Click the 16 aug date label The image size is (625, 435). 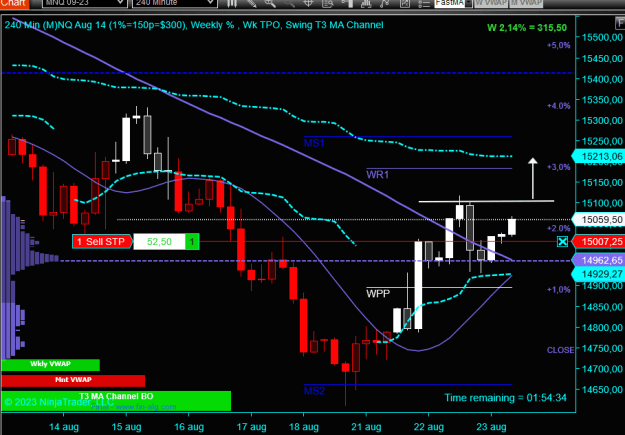(x=189, y=427)
